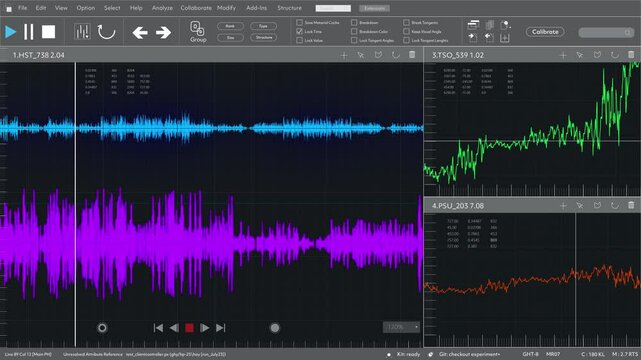641x360 pixels.
Task: Click the red stop button in waveform transport
Action: click(x=189, y=328)
